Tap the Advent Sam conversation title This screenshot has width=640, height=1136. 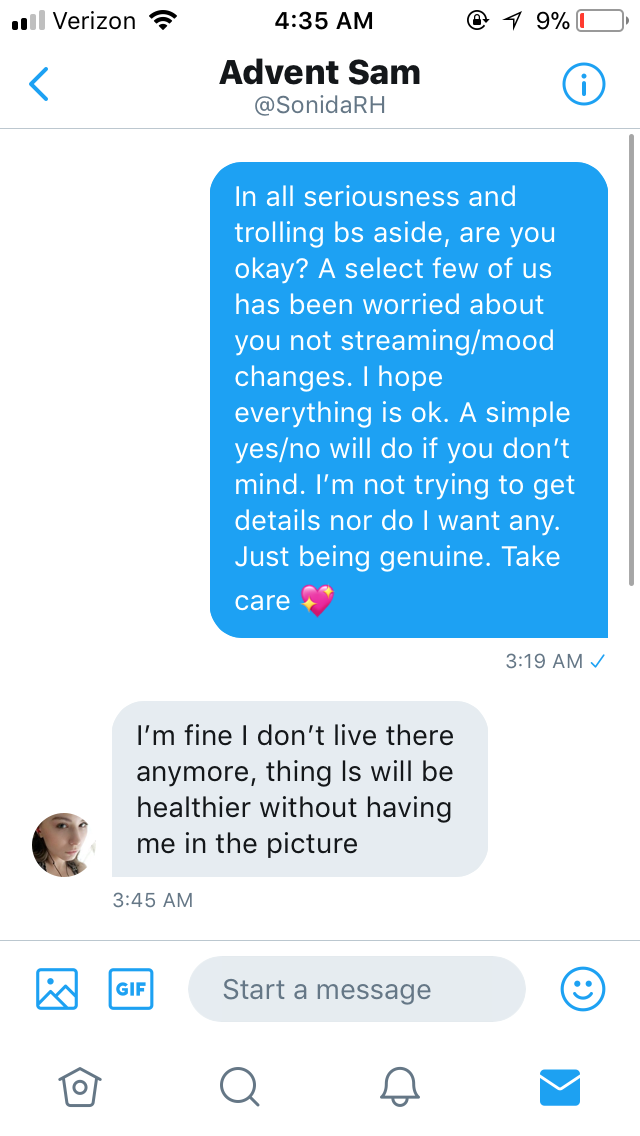click(320, 72)
